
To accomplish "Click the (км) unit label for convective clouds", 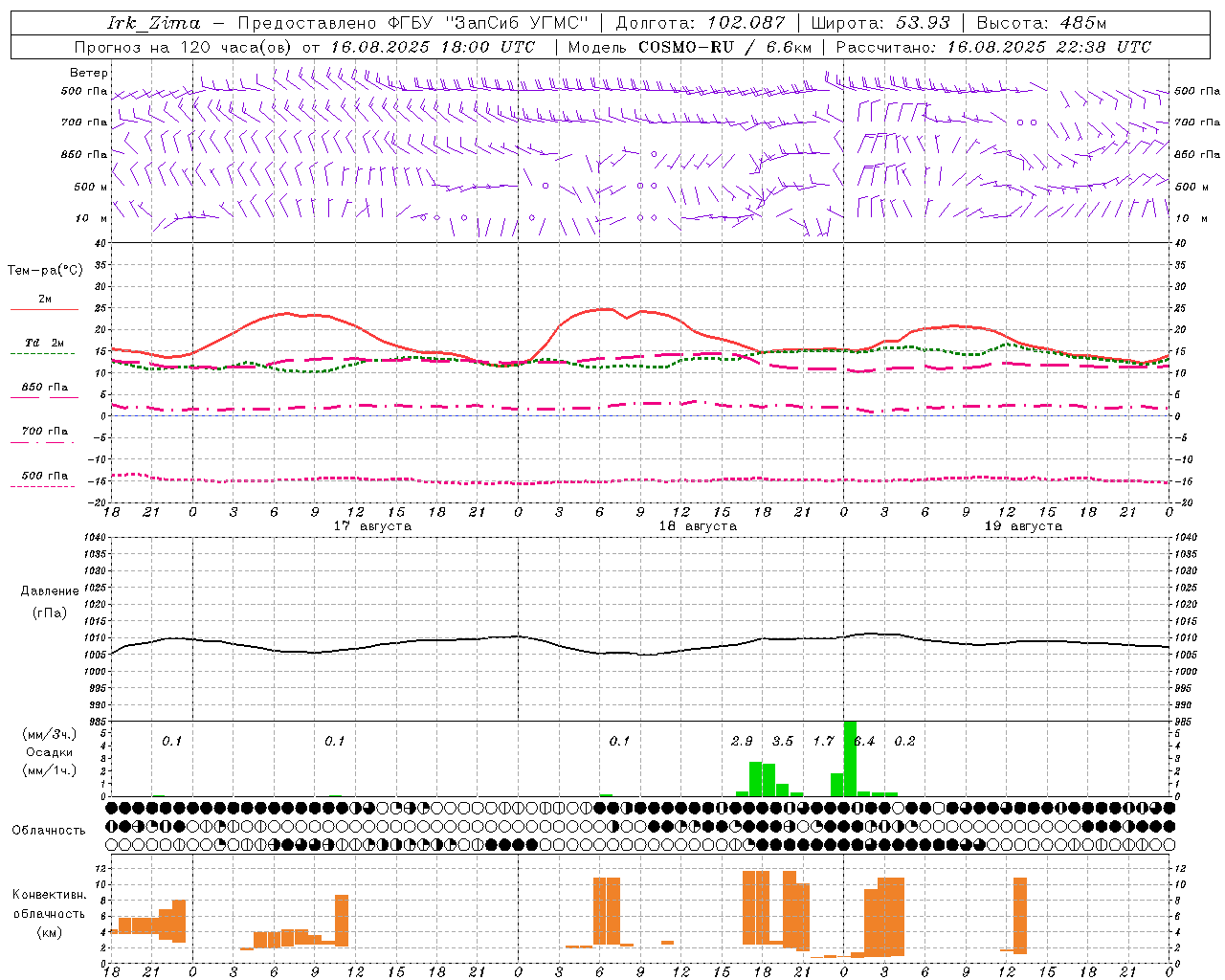I will (49, 932).
